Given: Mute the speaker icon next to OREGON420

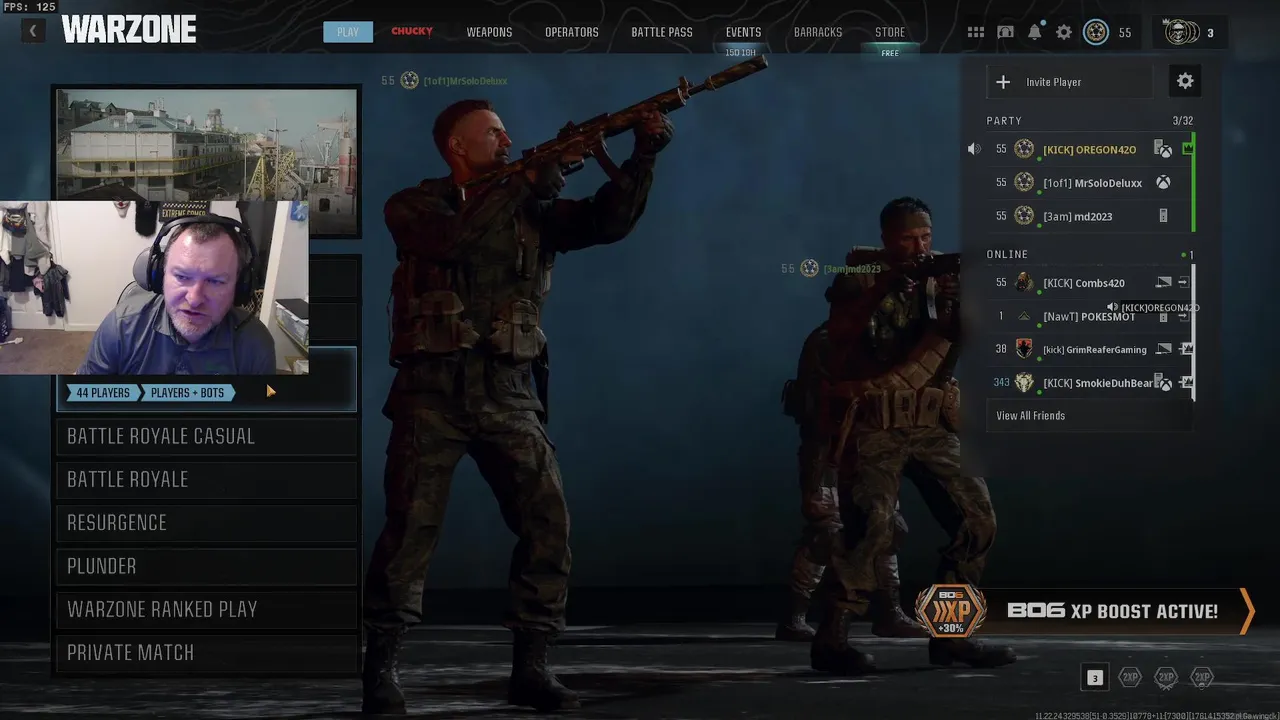Looking at the screenshot, I should [974, 149].
